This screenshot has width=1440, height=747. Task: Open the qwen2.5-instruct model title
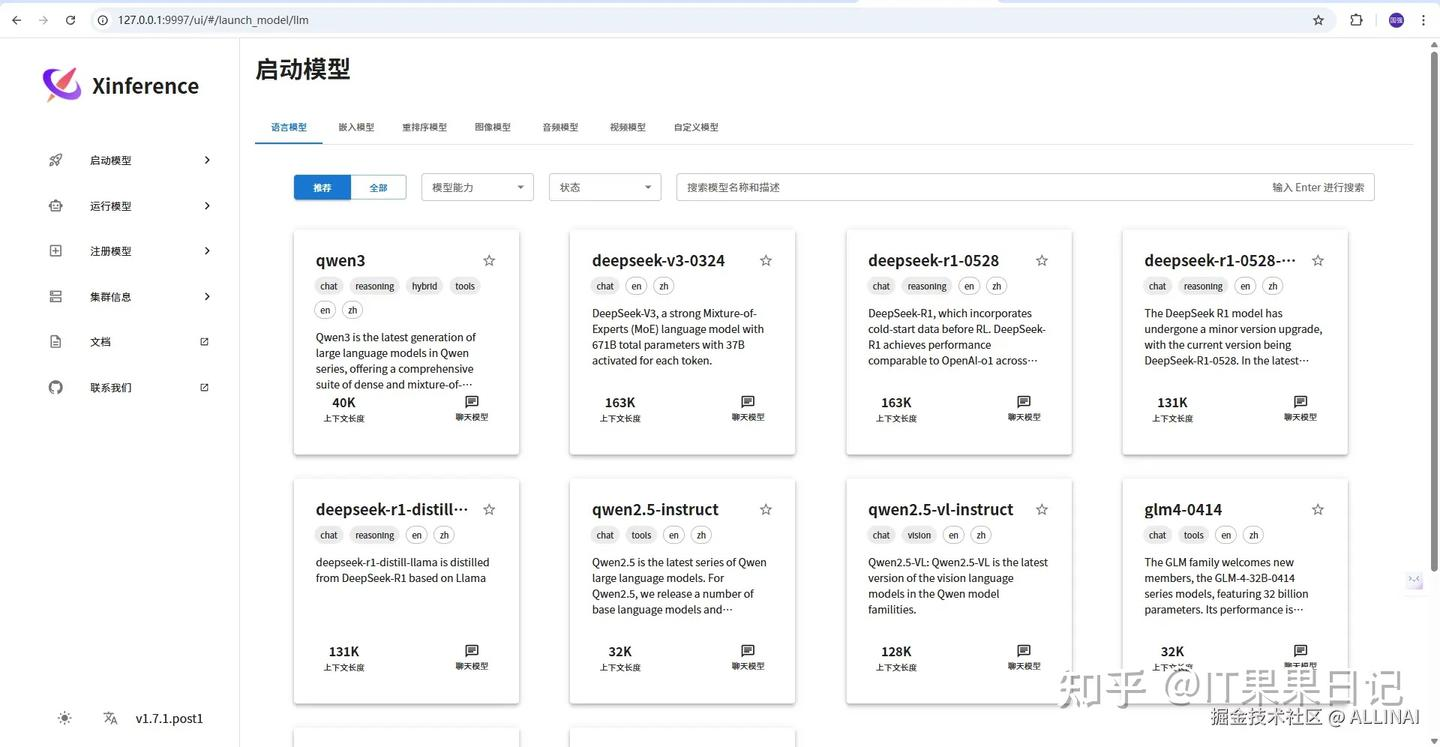(x=655, y=510)
